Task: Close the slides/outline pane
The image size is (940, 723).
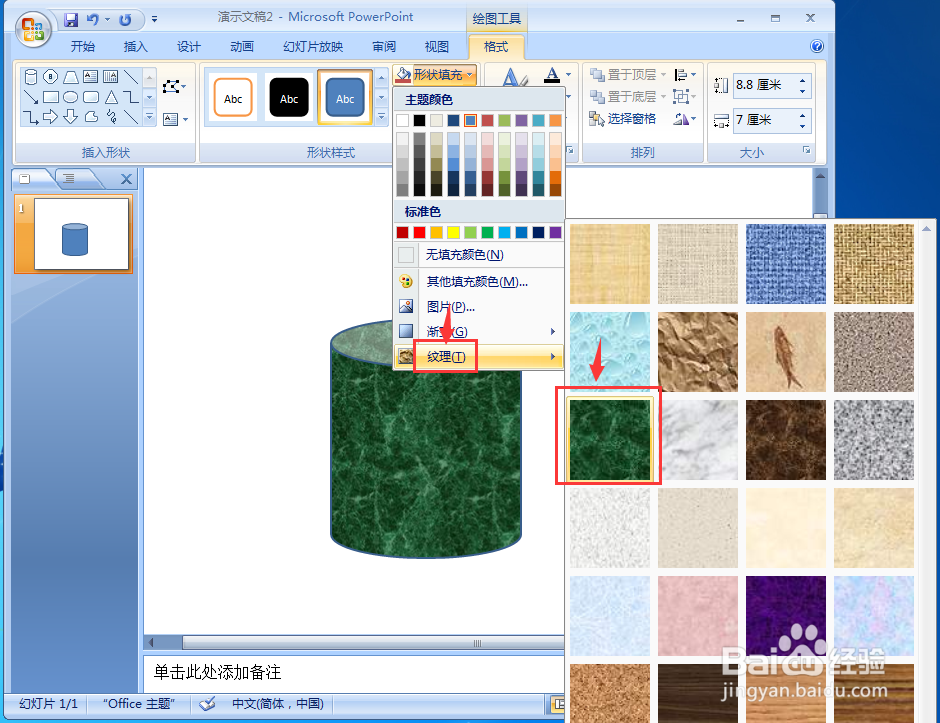Action: click(x=126, y=179)
